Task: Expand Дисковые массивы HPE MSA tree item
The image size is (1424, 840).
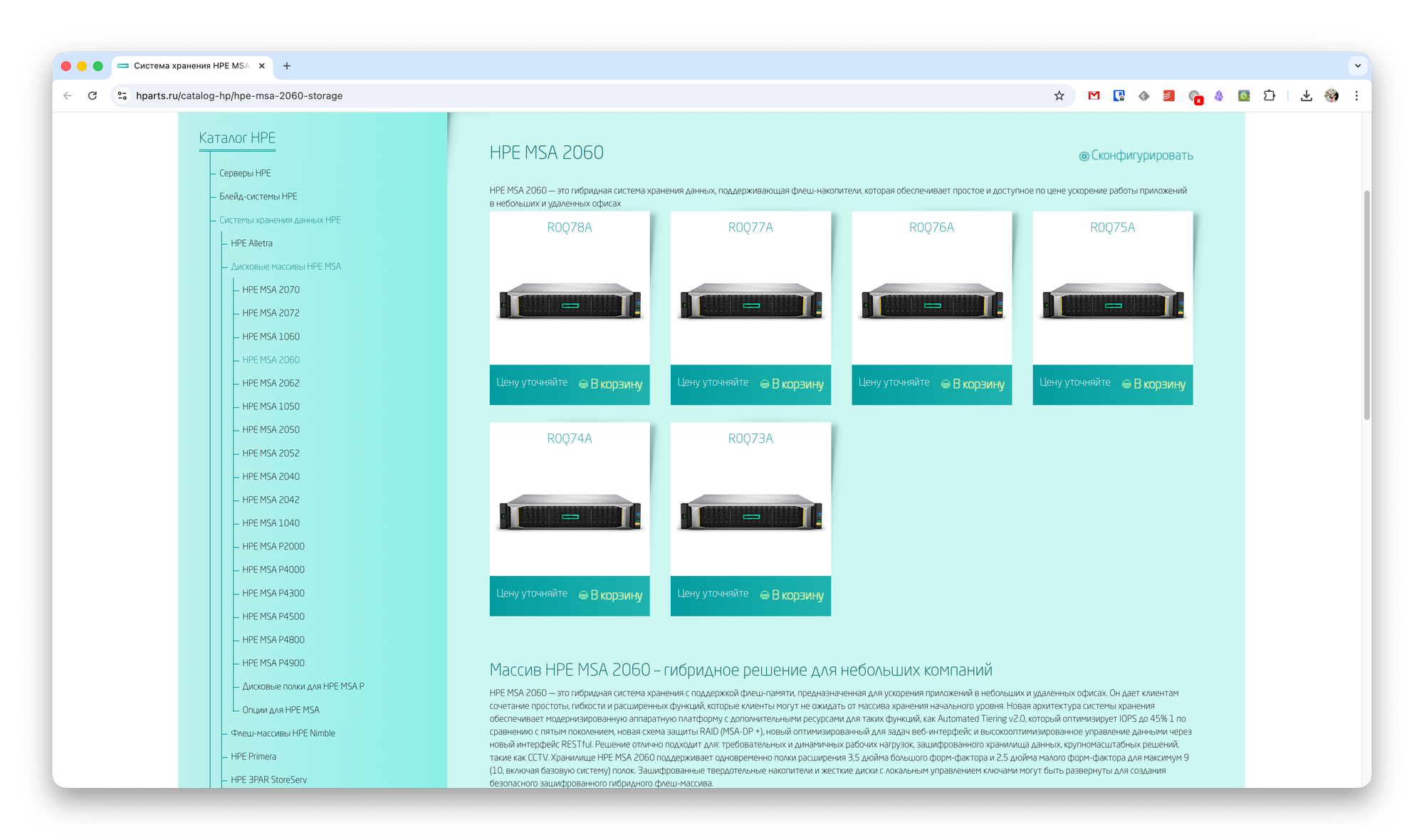Action: click(x=286, y=266)
